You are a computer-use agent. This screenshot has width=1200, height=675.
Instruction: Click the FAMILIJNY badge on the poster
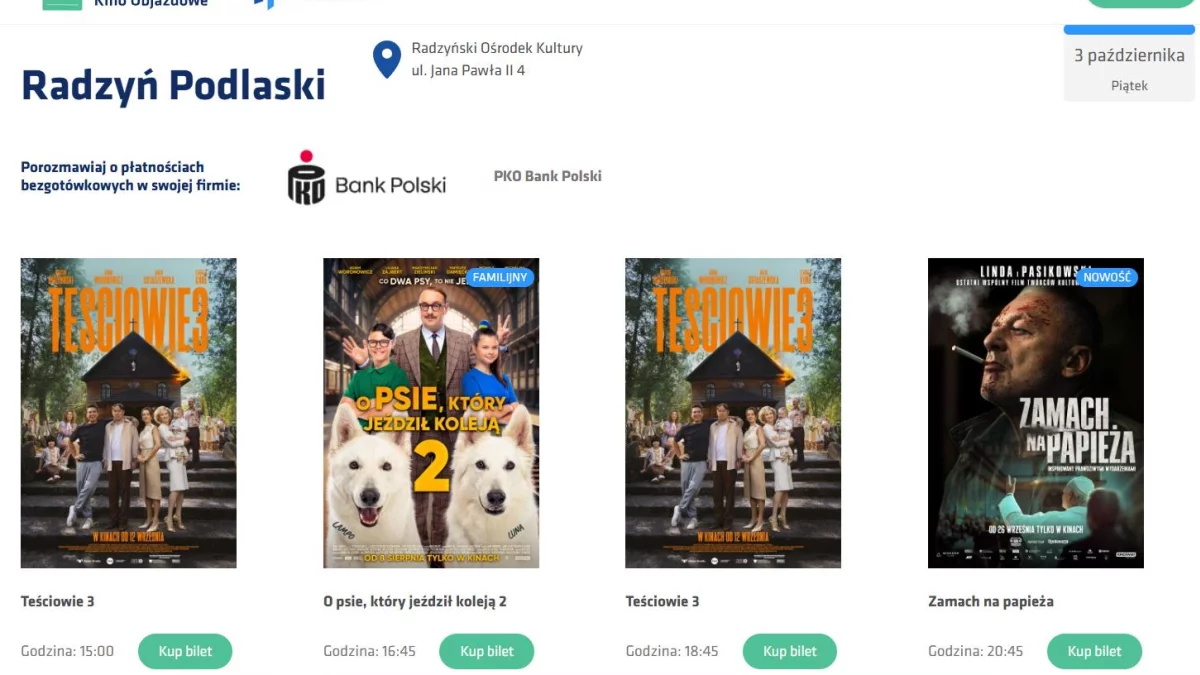[500, 277]
